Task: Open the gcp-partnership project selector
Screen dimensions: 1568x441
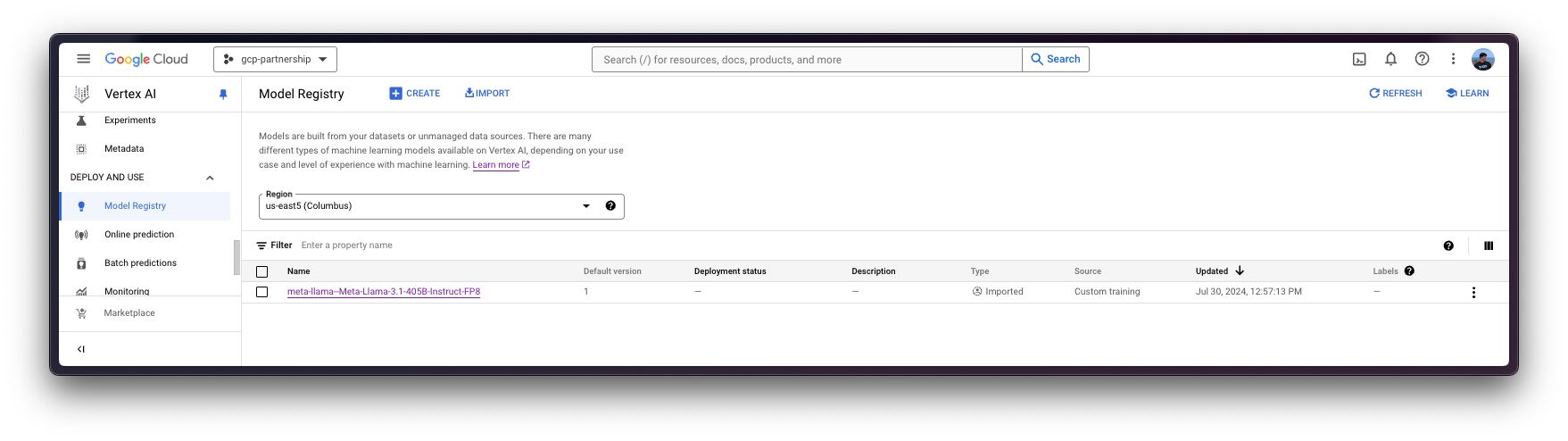Action: (275, 59)
